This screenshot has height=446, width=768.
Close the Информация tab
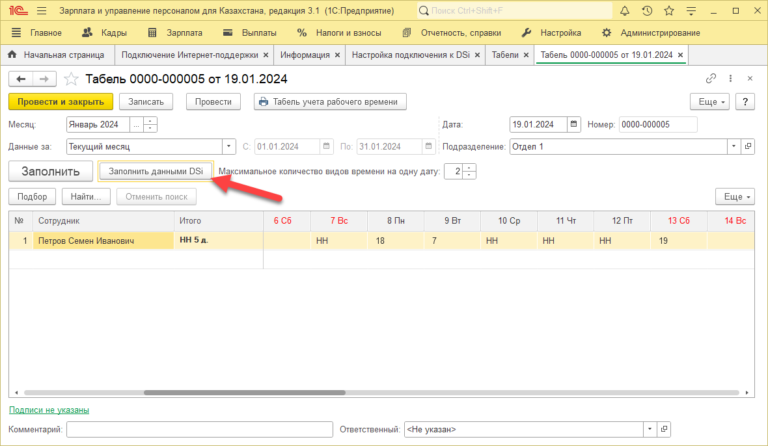336,55
